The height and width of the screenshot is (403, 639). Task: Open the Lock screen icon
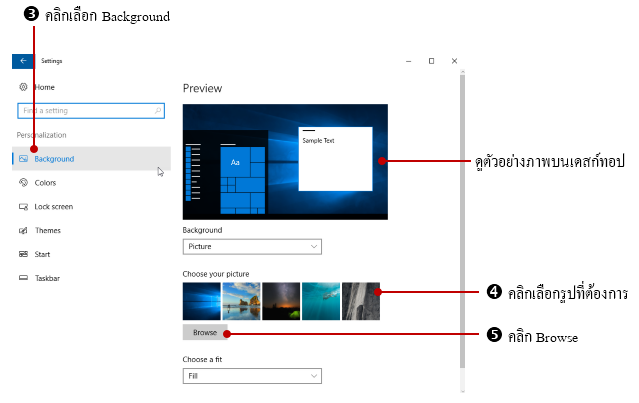[x=23, y=207]
